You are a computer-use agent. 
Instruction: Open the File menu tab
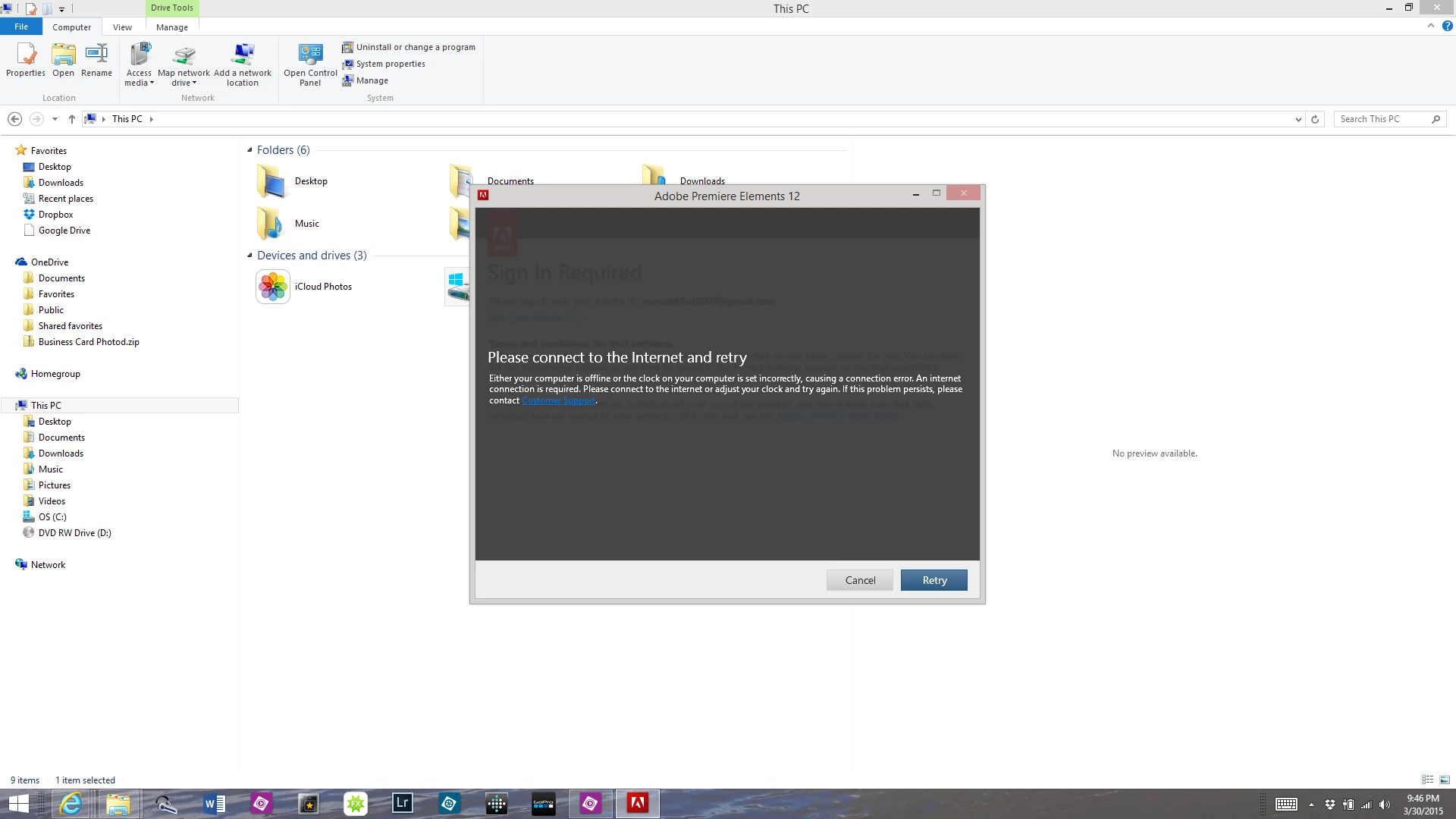point(21,27)
